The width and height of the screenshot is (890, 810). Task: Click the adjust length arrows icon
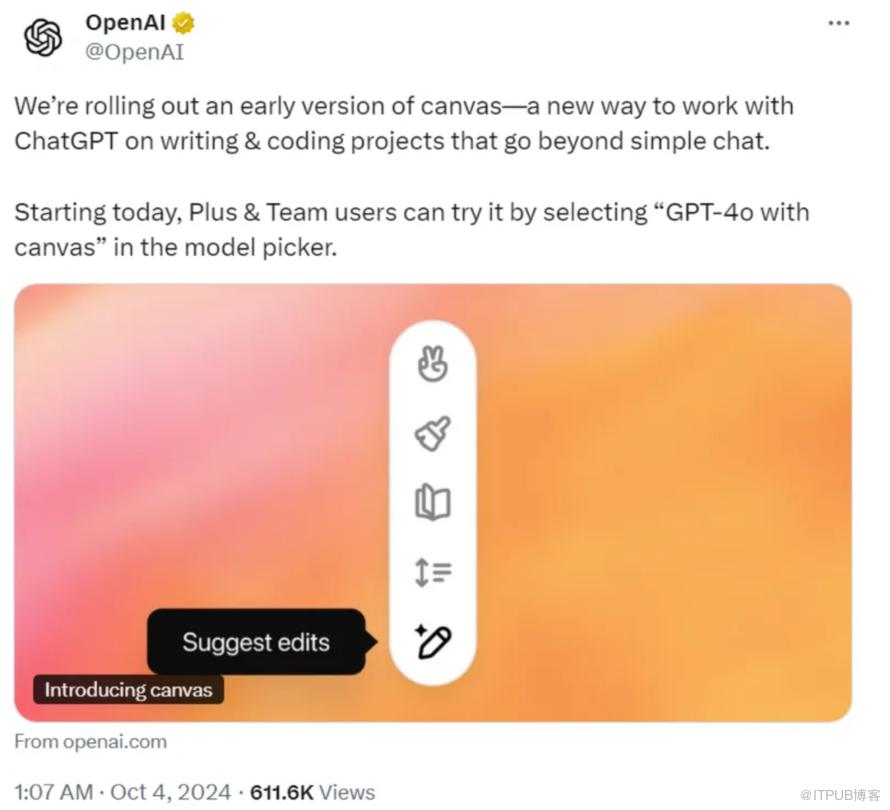(x=432, y=571)
